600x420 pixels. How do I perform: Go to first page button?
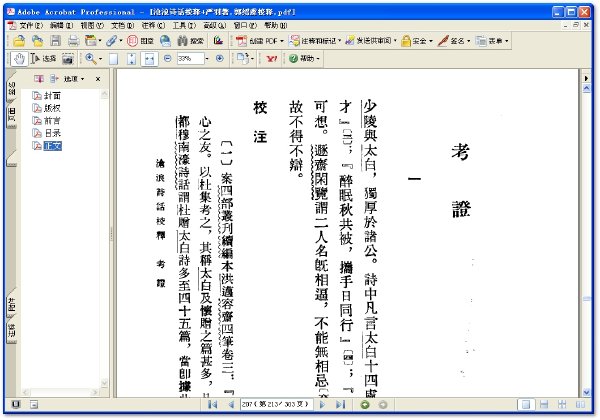coord(212,404)
